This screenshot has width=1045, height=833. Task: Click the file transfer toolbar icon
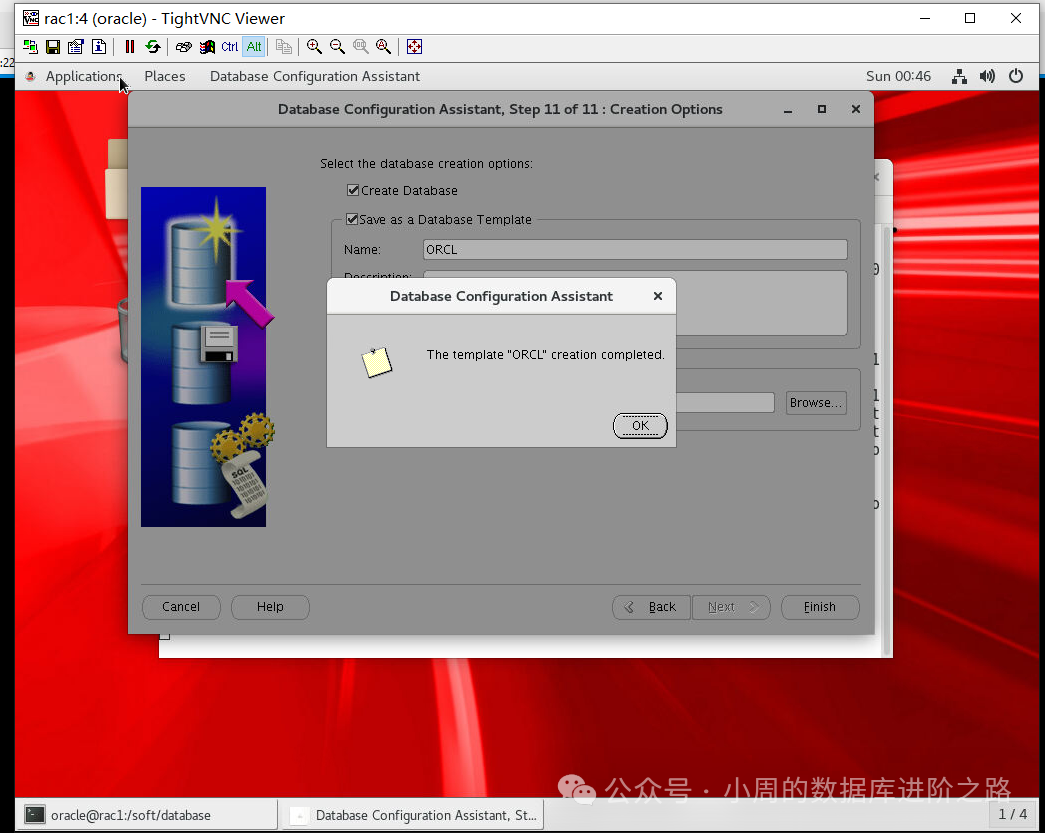284,47
